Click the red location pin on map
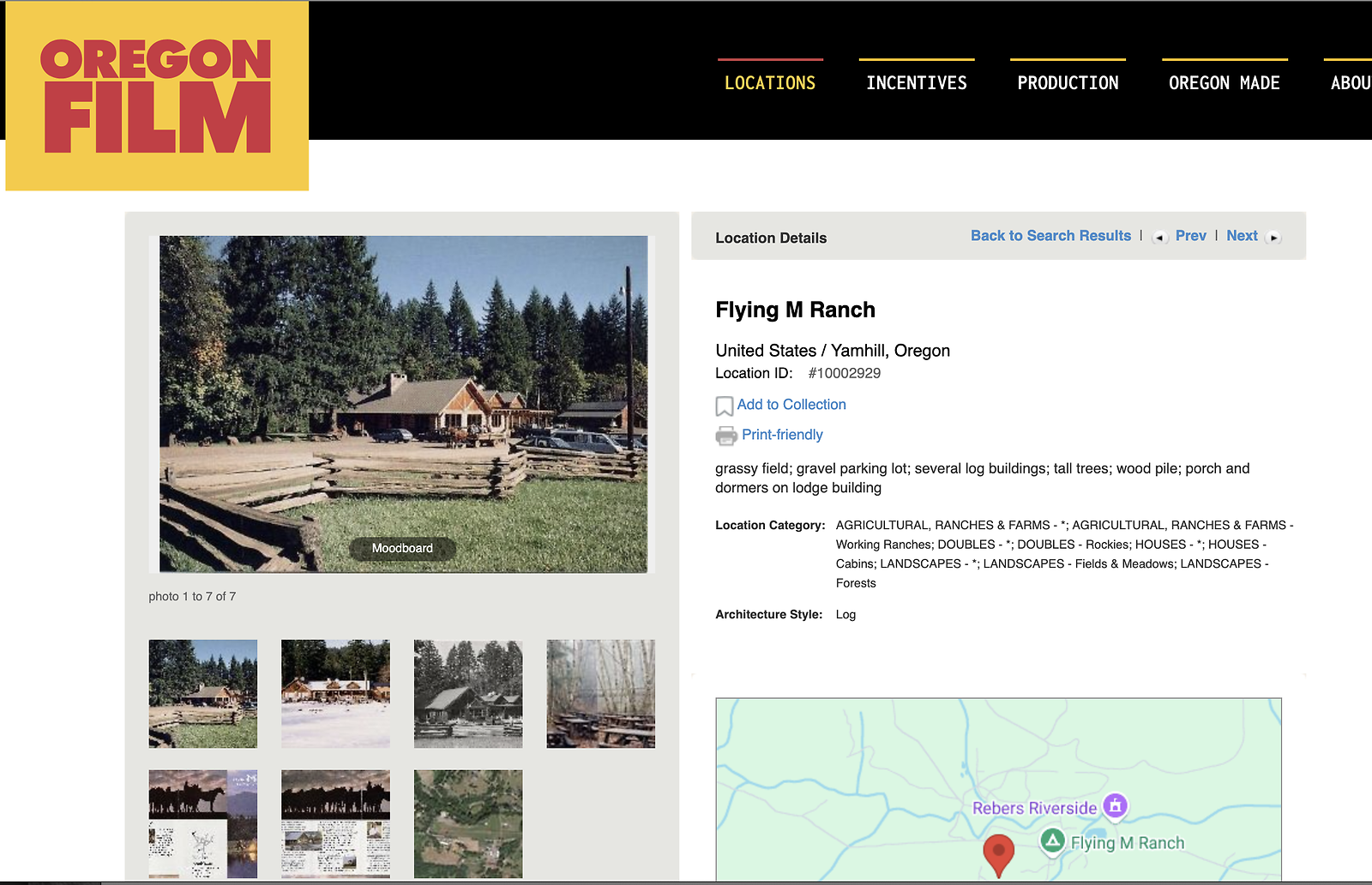The height and width of the screenshot is (885, 1372). coord(998,853)
